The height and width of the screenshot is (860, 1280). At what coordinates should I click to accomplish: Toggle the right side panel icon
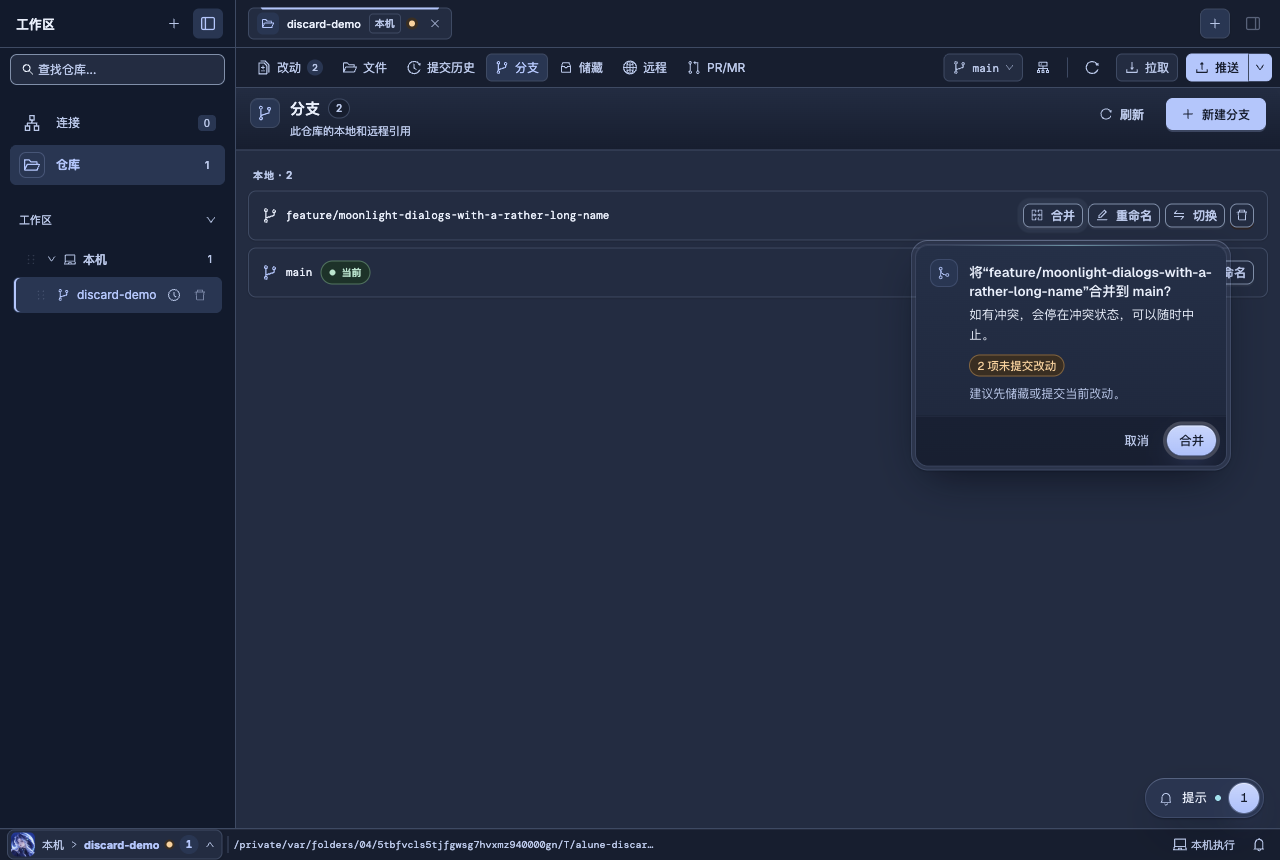[1253, 23]
